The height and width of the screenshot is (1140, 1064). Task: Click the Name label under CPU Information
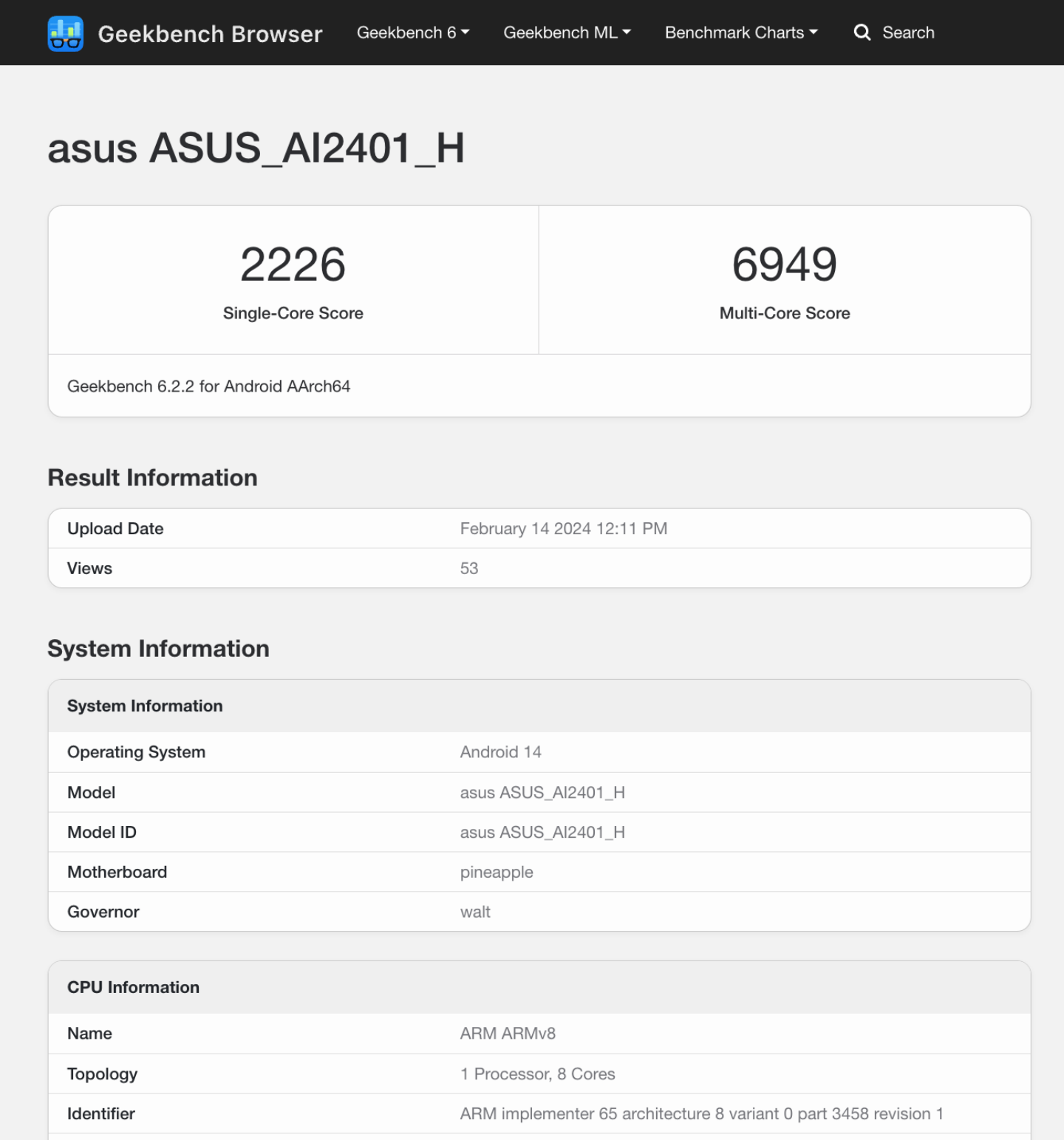click(x=89, y=1034)
